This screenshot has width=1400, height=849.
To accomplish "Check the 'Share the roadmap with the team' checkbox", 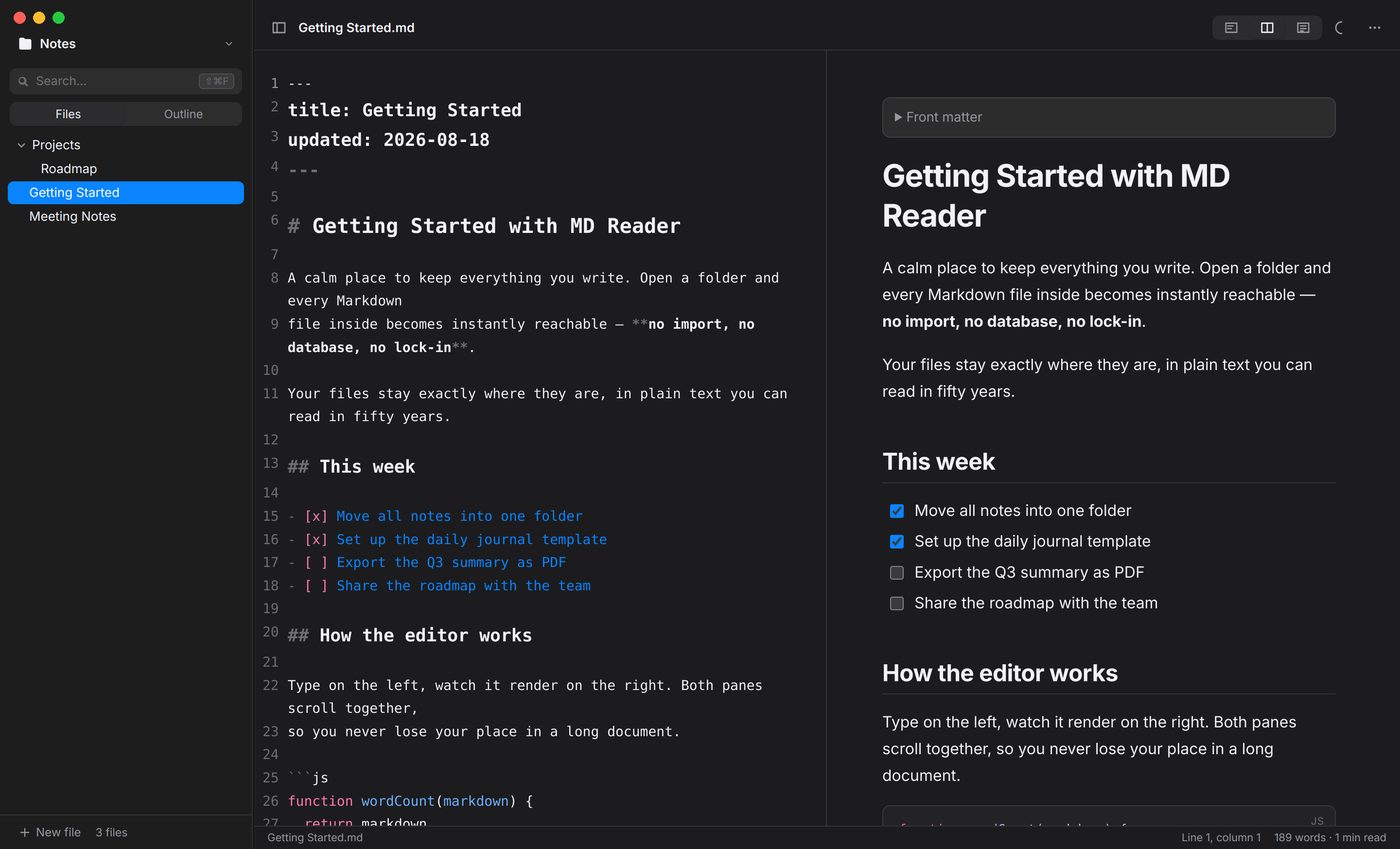I will tap(897, 604).
